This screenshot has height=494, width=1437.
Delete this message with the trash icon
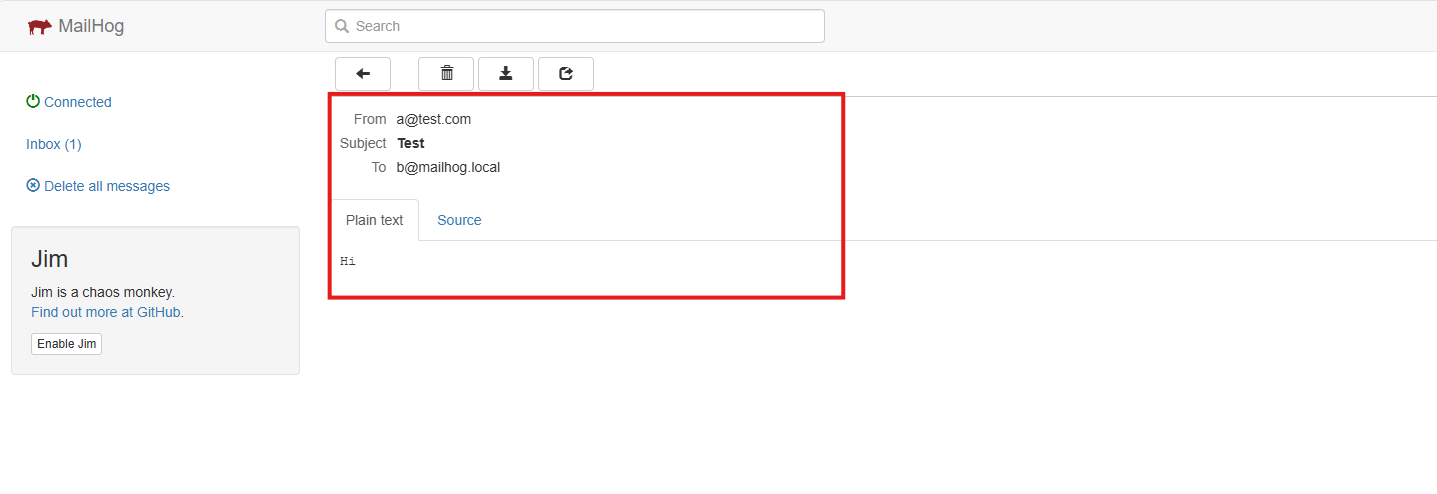pos(446,73)
